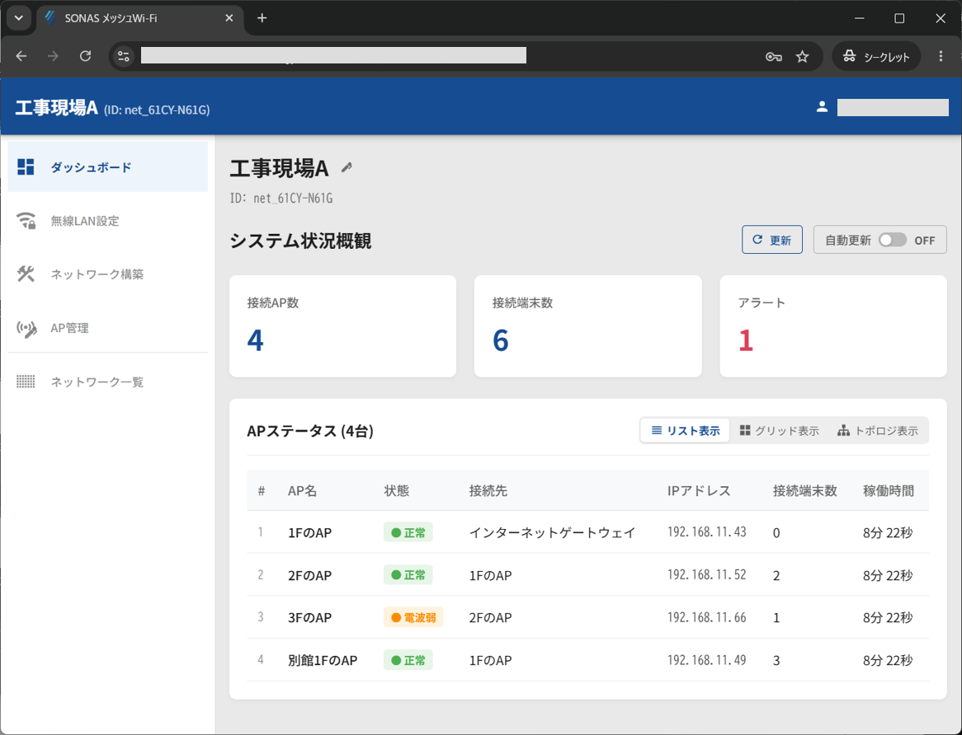This screenshot has width=962, height=735.
Task: Click the 電波弱 status badge
Action: pos(414,618)
